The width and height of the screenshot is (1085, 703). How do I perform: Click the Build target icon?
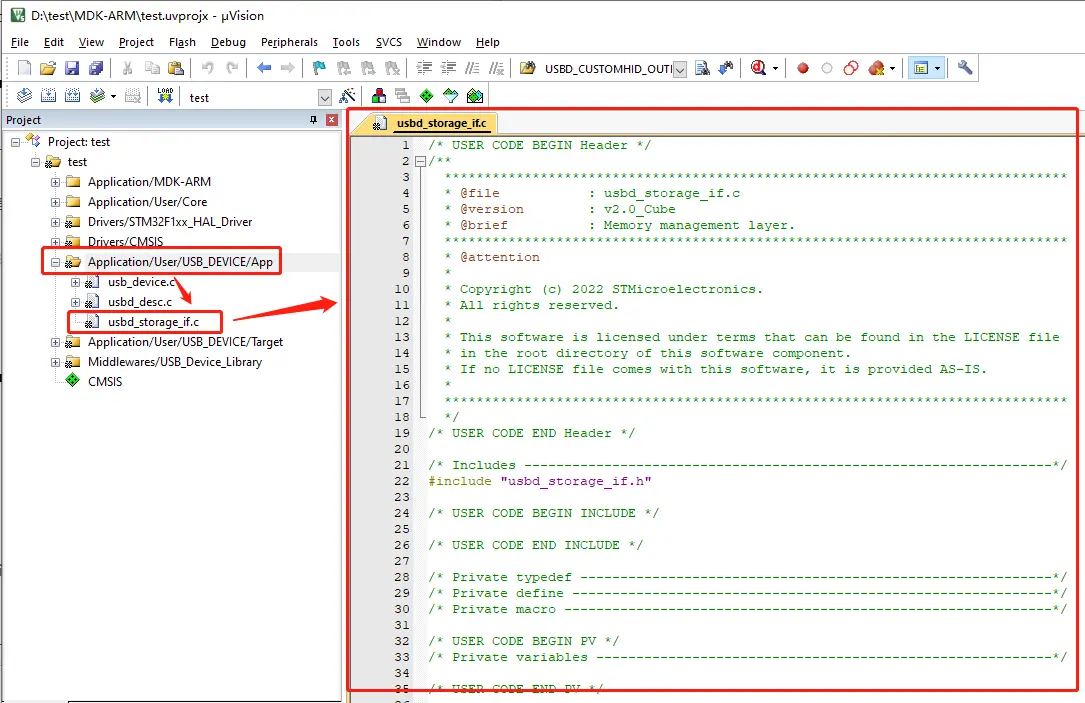coord(48,96)
